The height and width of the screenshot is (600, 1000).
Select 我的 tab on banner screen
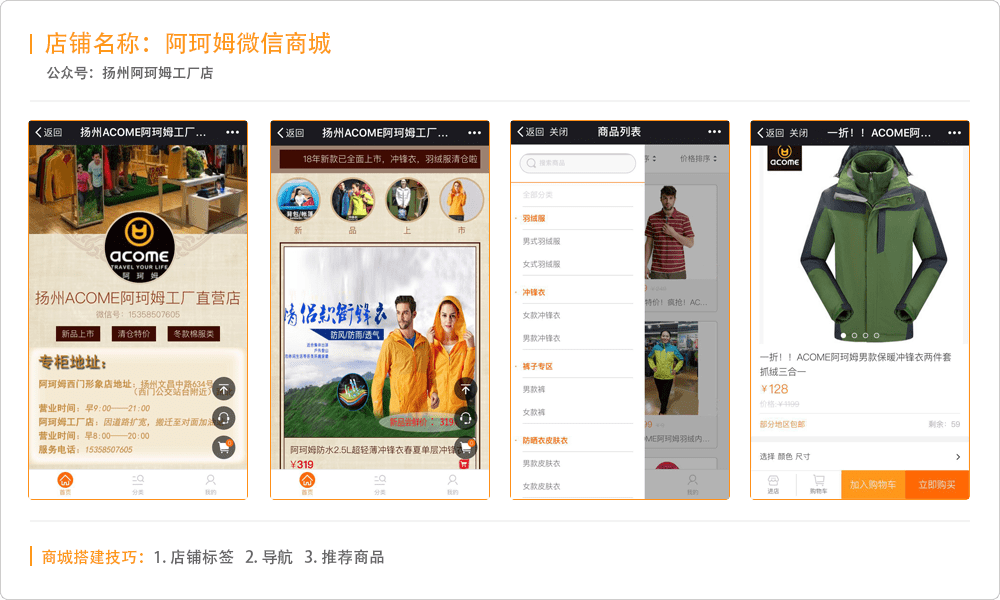click(x=452, y=484)
